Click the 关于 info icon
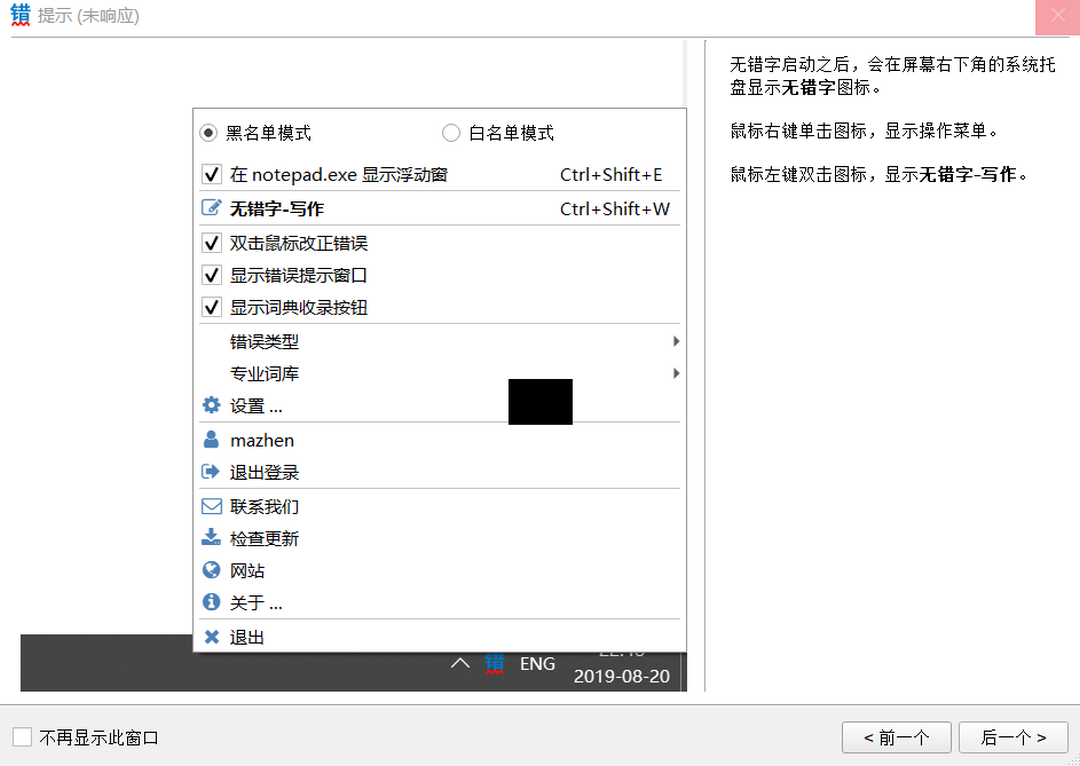Screen dimensions: 1080x766 211,603
